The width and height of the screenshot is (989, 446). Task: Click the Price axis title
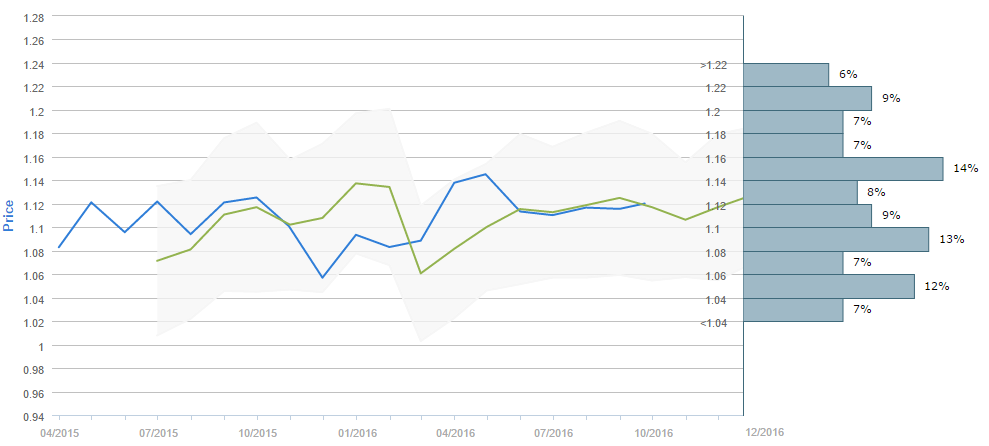9,214
